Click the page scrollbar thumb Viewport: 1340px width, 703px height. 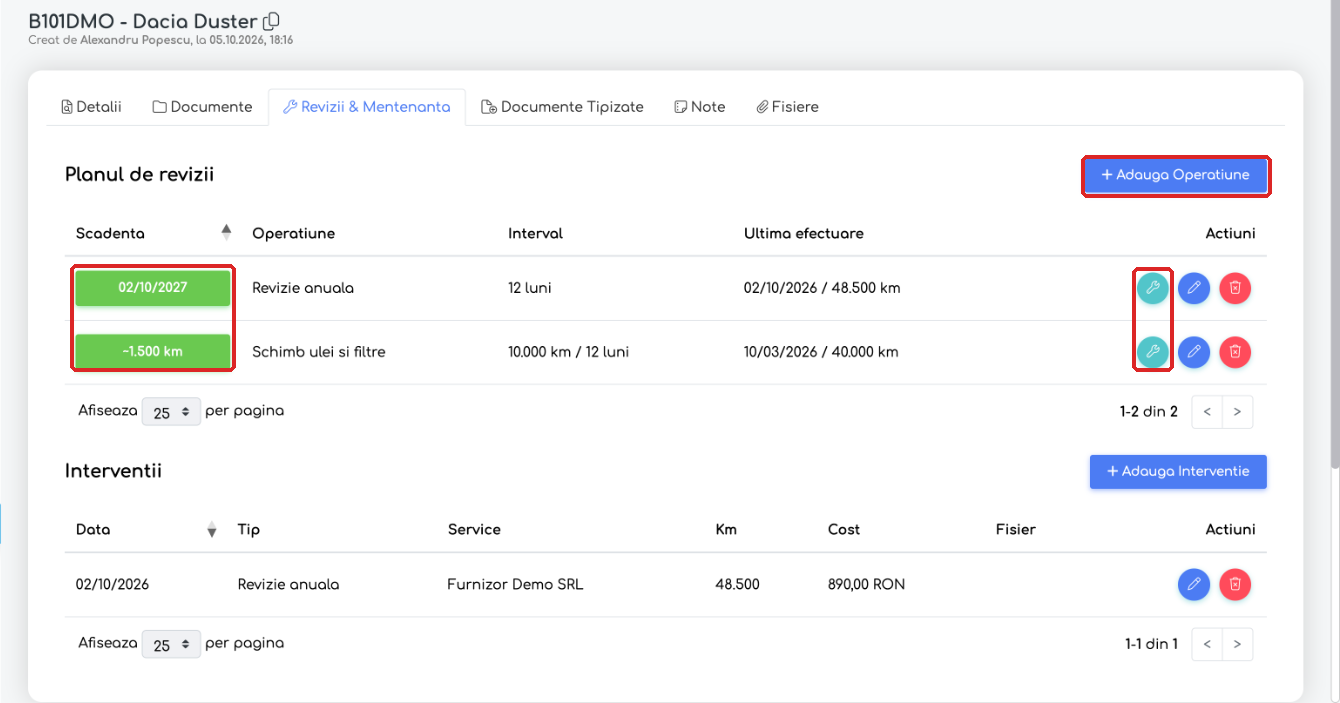1335,235
